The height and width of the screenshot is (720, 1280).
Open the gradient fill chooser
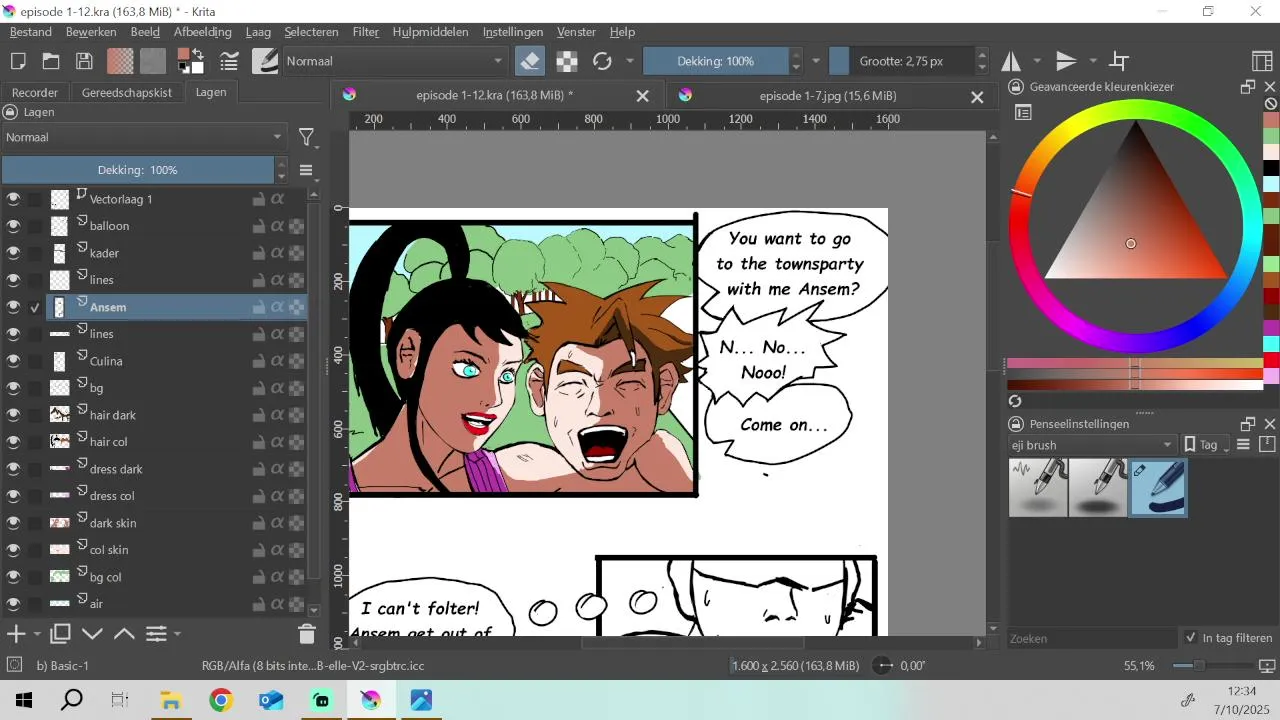[120, 61]
